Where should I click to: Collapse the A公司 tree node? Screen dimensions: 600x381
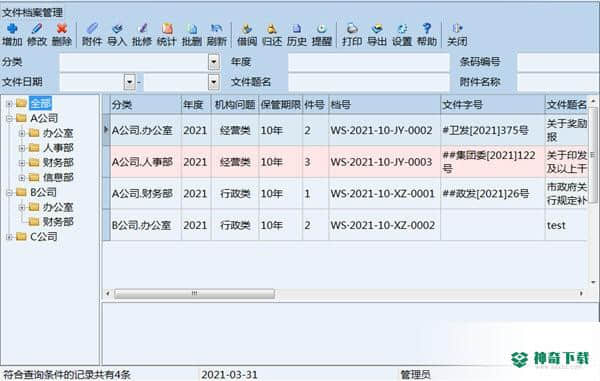[9, 119]
